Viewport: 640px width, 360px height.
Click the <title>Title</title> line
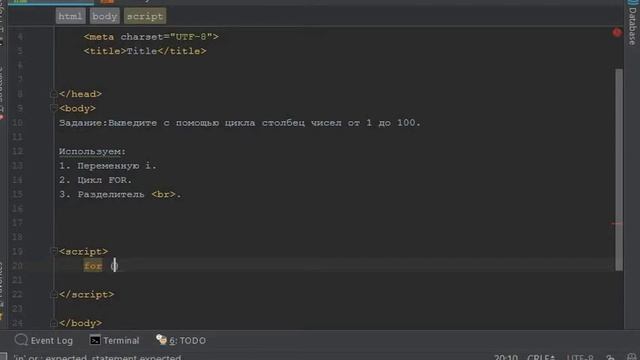(x=145, y=51)
